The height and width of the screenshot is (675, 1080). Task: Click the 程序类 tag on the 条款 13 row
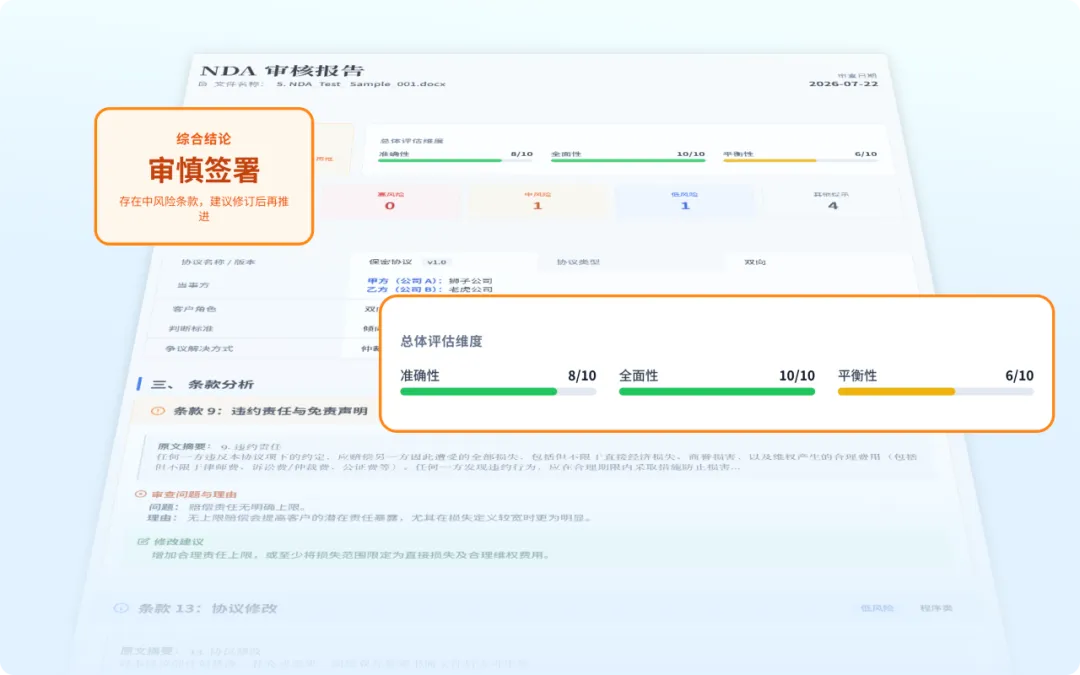(x=936, y=608)
